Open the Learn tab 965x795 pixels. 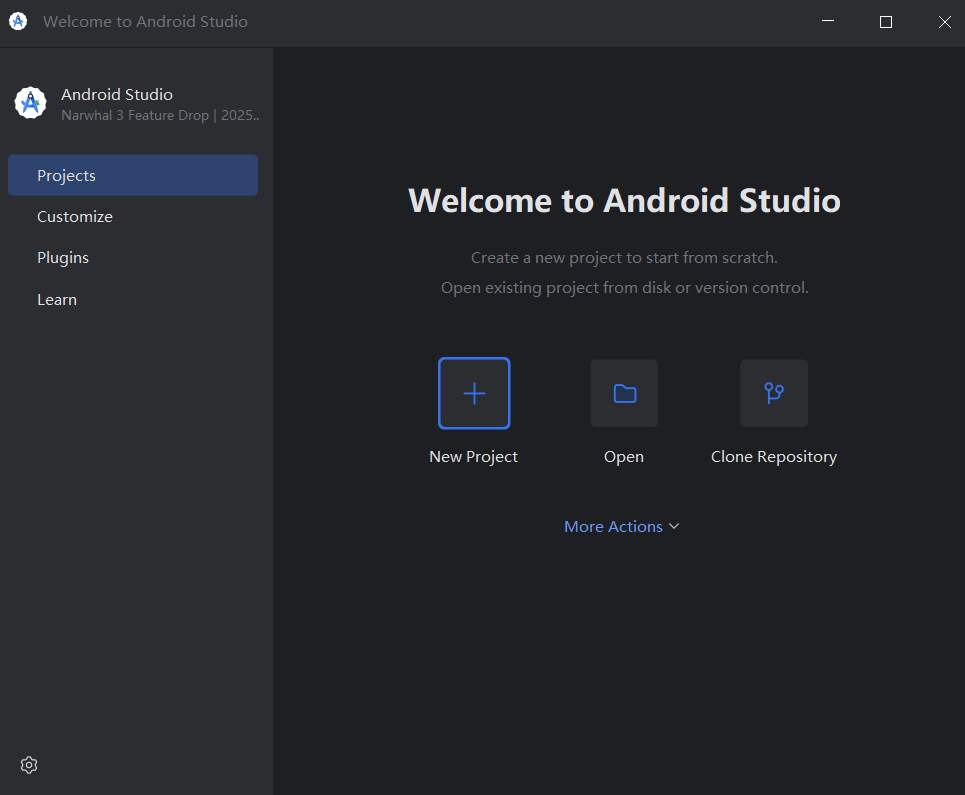tap(57, 299)
